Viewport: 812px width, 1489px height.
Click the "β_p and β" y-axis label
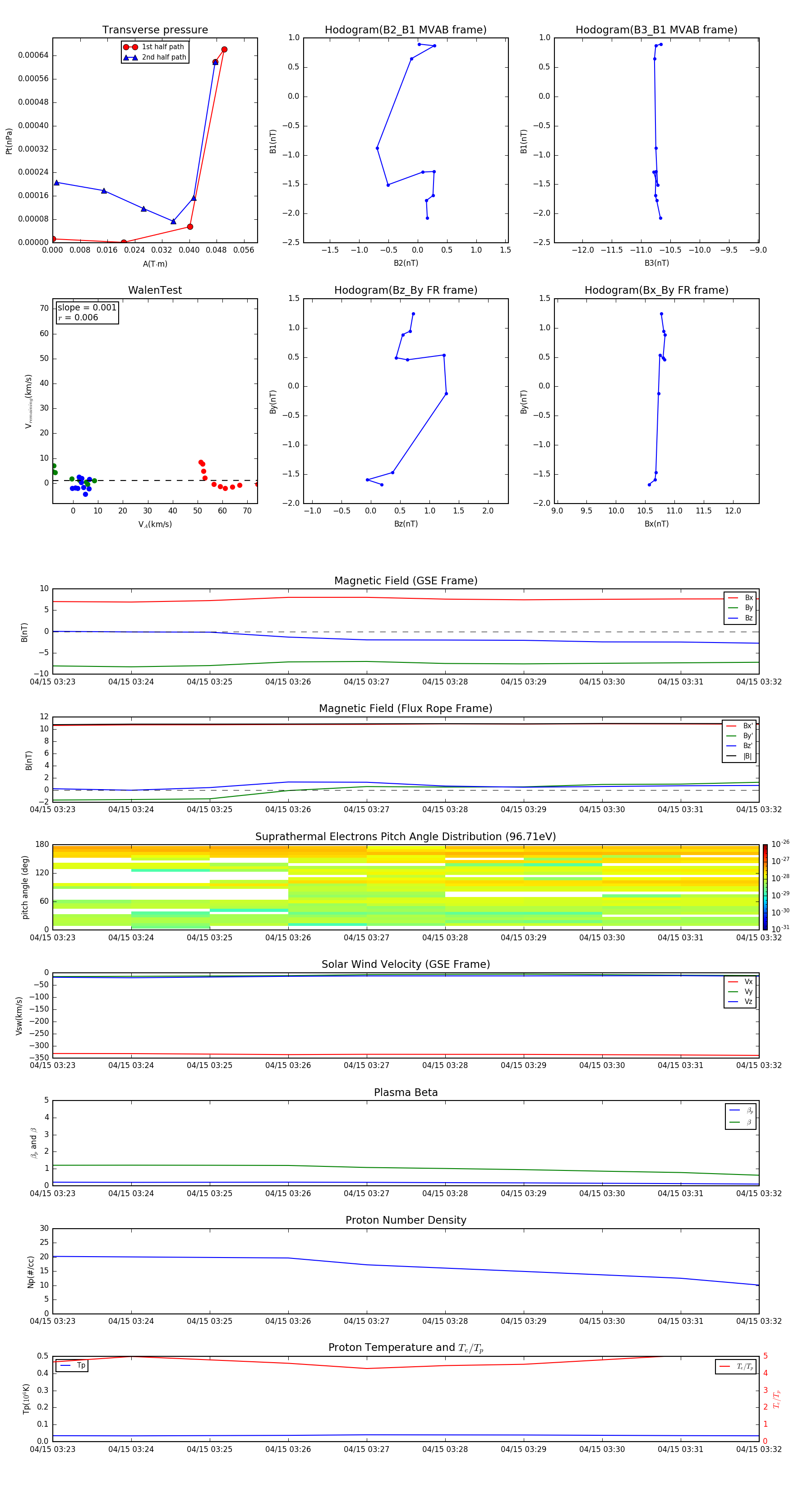coord(33,1143)
